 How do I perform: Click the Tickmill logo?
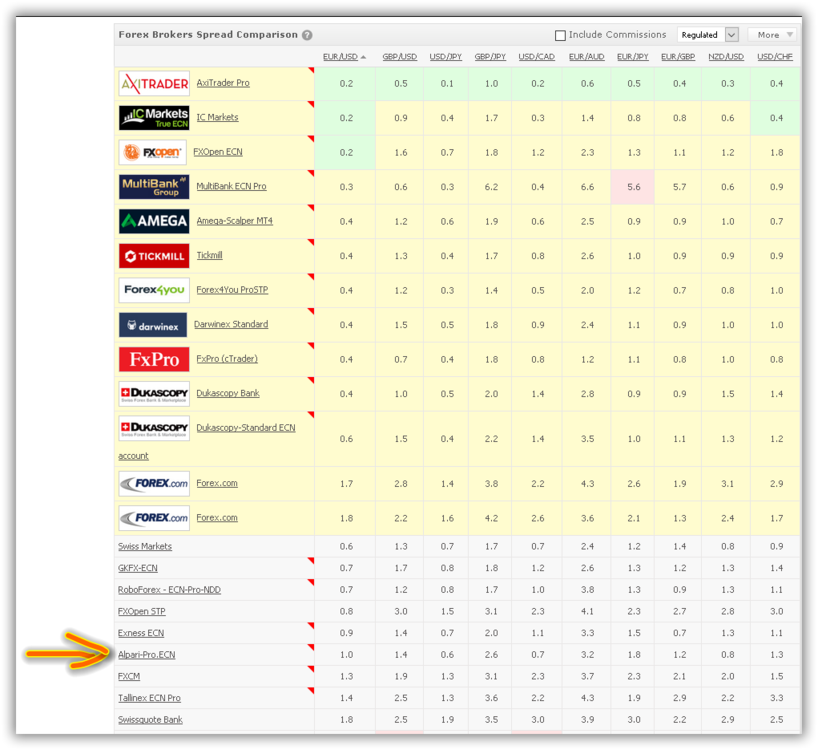click(x=154, y=256)
